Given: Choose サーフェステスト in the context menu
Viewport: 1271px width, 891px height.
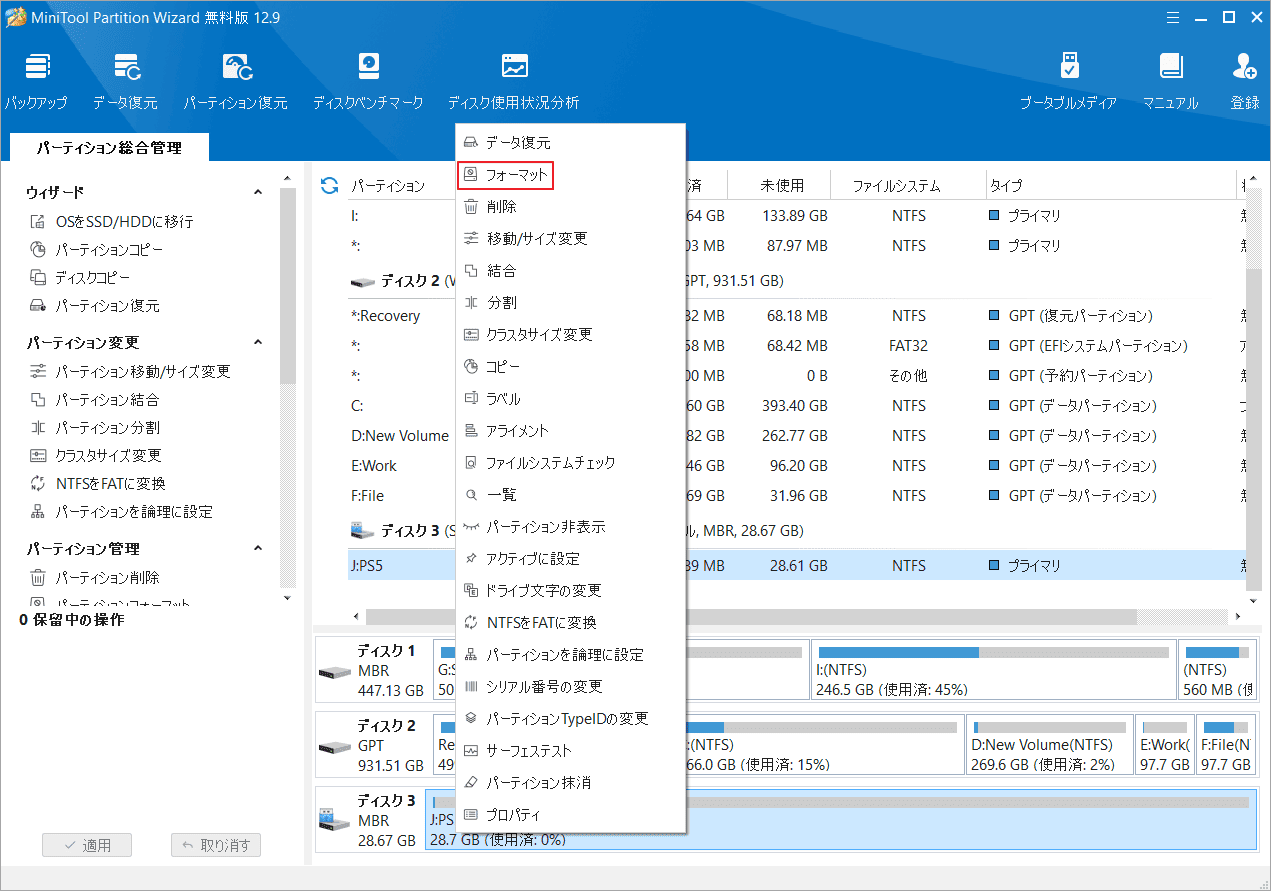Looking at the screenshot, I should pyautogui.click(x=570, y=751).
